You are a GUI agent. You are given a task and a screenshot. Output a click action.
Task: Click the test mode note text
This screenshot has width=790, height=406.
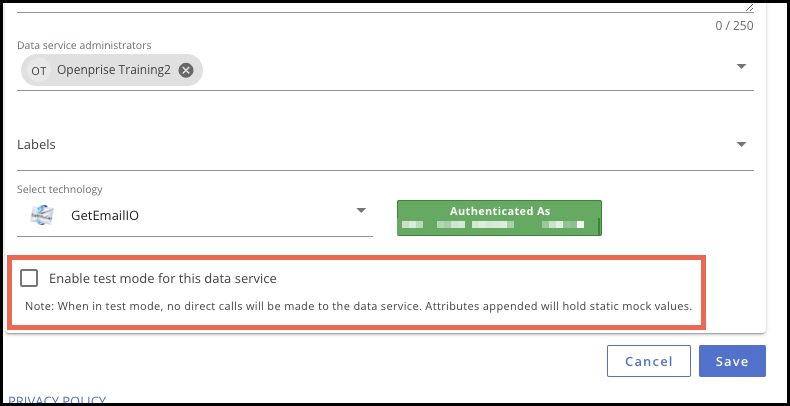click(x=358, y=306)
